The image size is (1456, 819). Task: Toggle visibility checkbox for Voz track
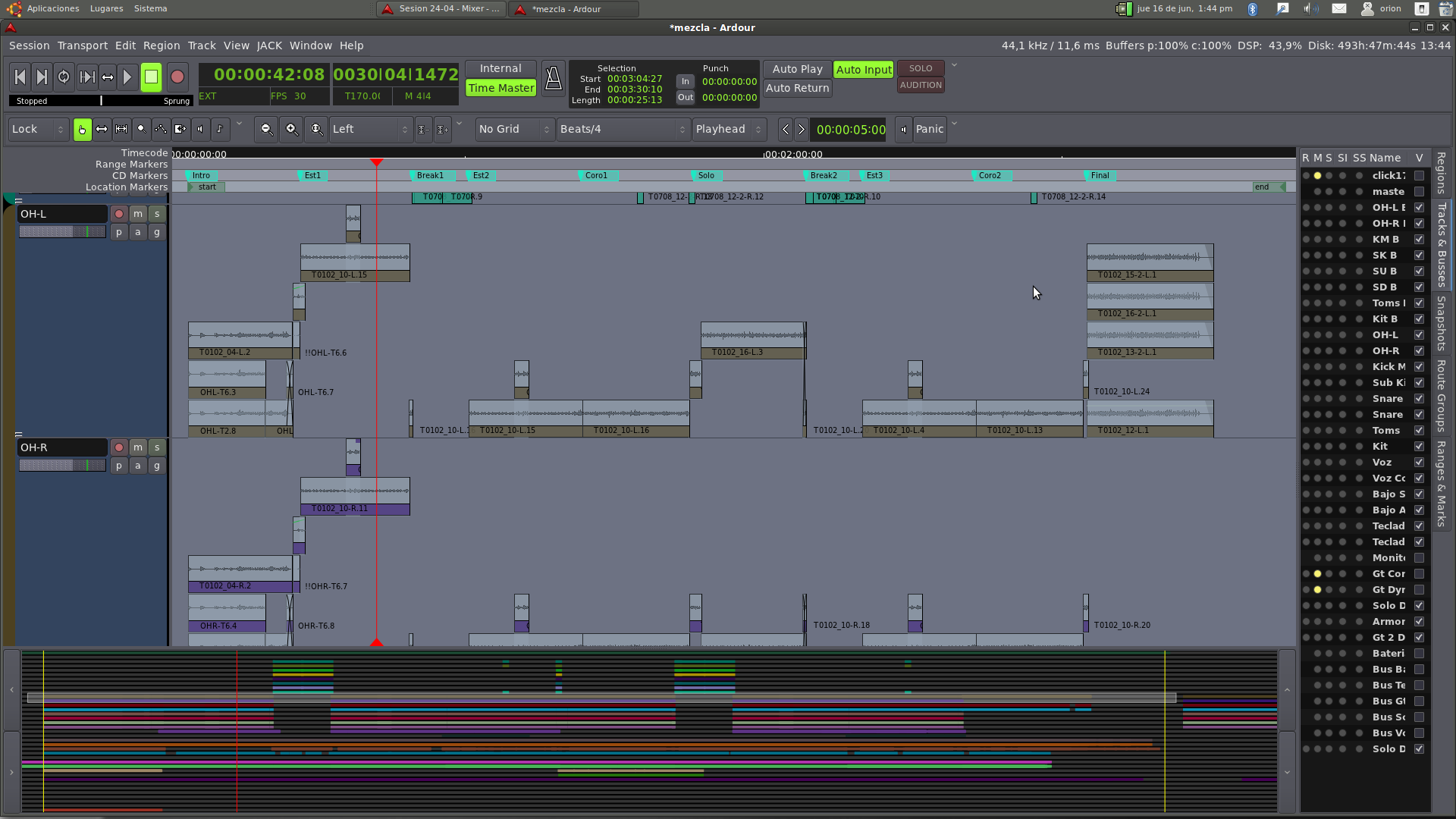(x=1419, y=463)
